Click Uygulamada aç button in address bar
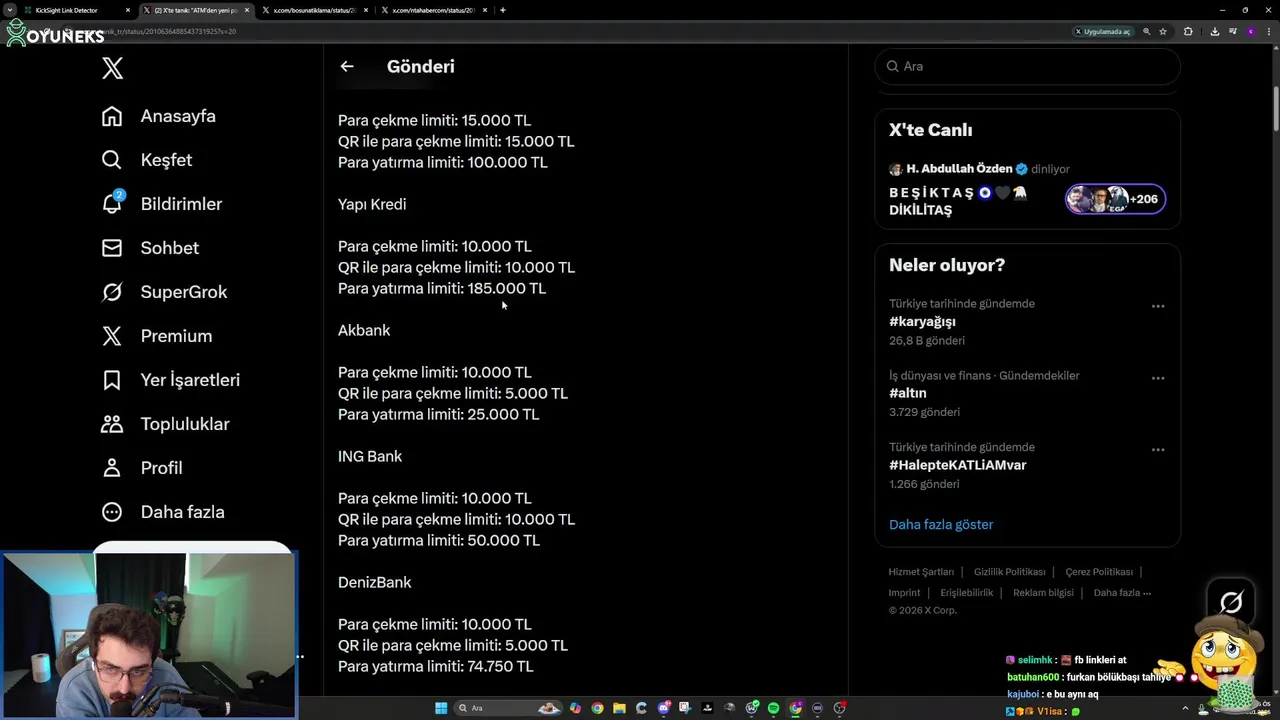 coord(1102,31)
